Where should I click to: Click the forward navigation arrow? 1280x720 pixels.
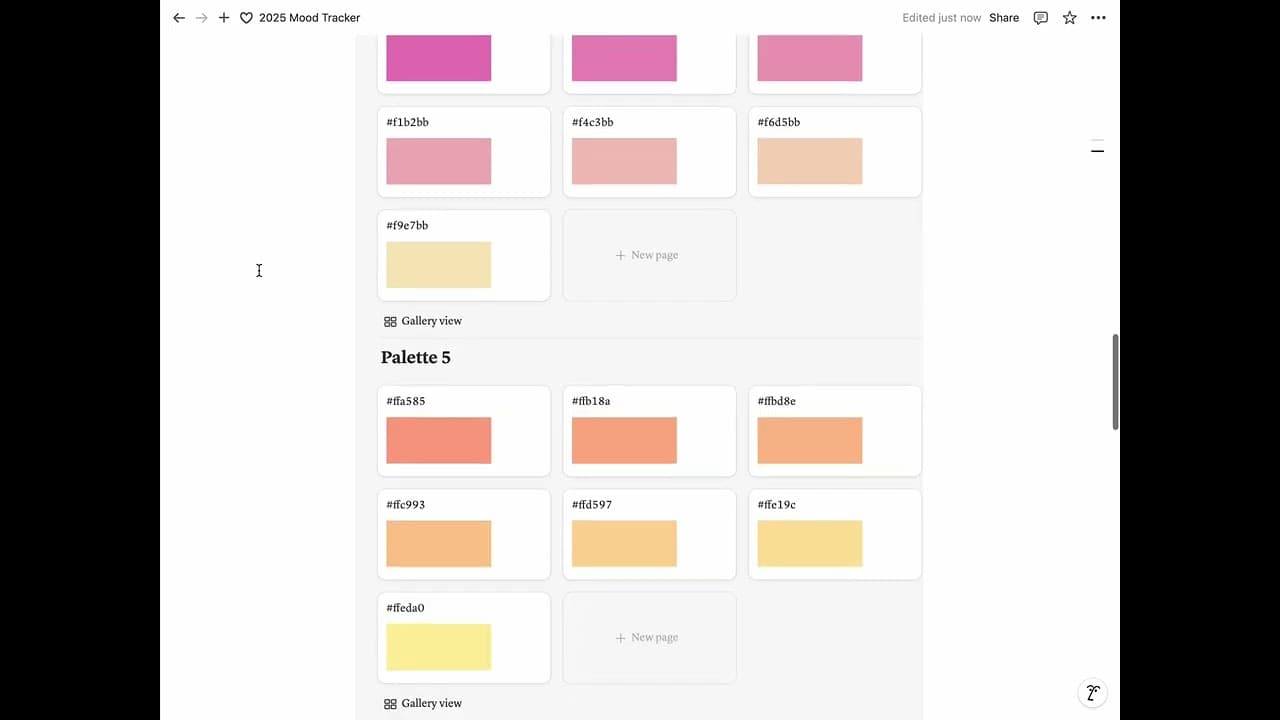tap(201, 18)
